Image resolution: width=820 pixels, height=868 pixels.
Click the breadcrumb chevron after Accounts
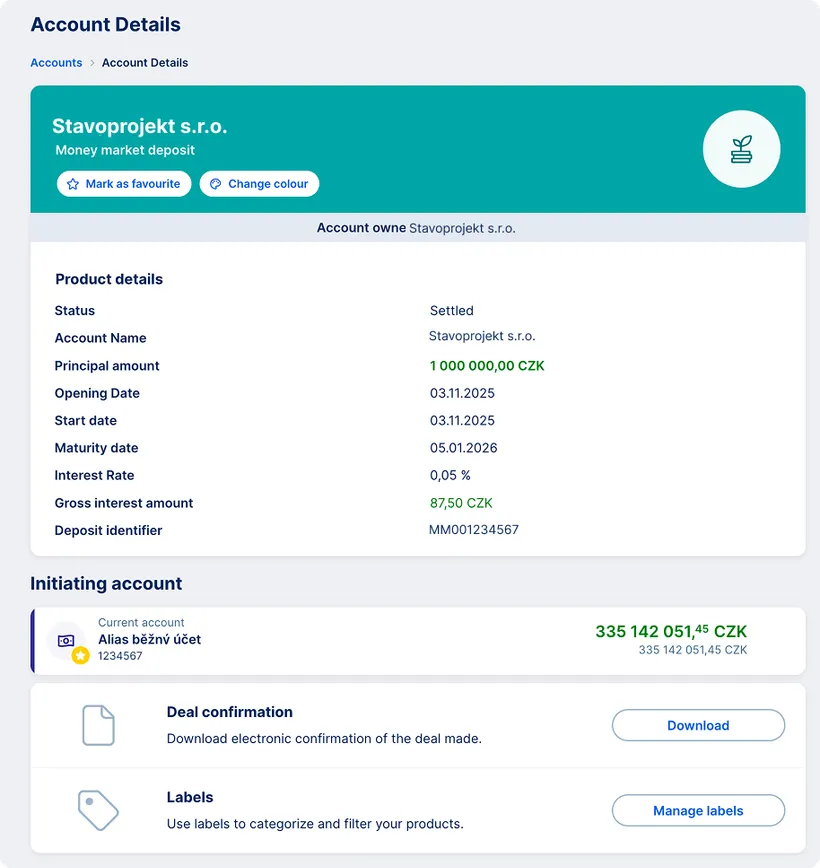[x=90, y=62]
